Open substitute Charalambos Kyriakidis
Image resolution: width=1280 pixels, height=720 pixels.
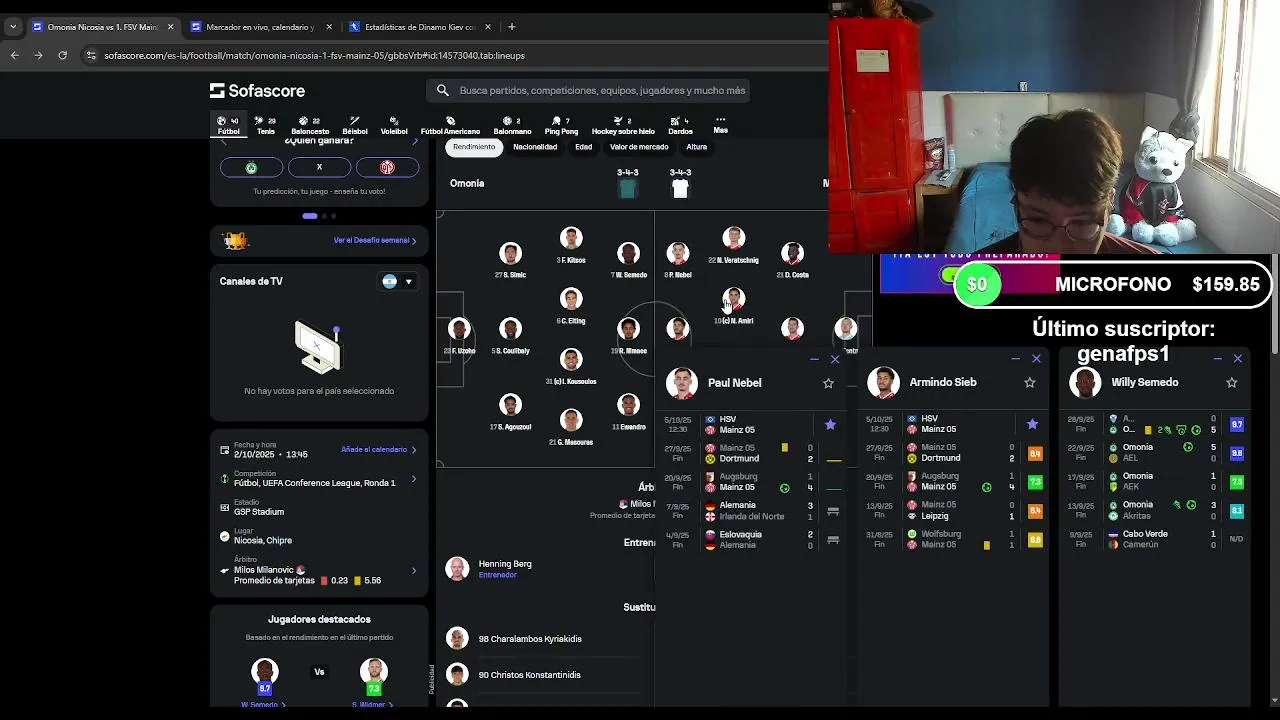[x=530, y=639]
